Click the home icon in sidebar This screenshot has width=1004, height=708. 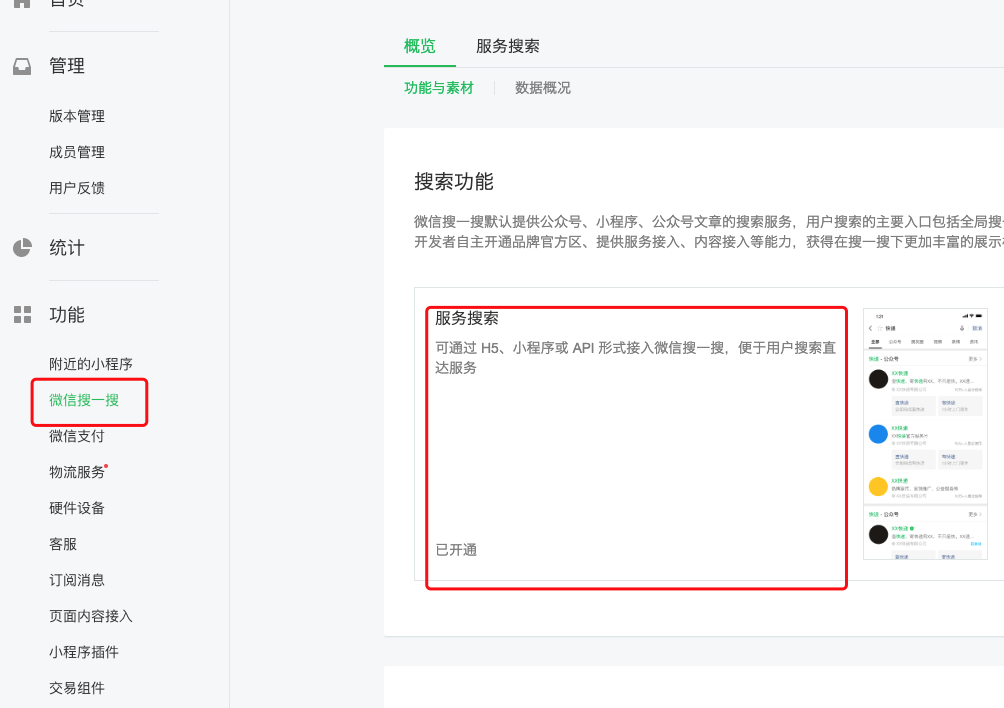pyautogui.click(x=22, y=3)
